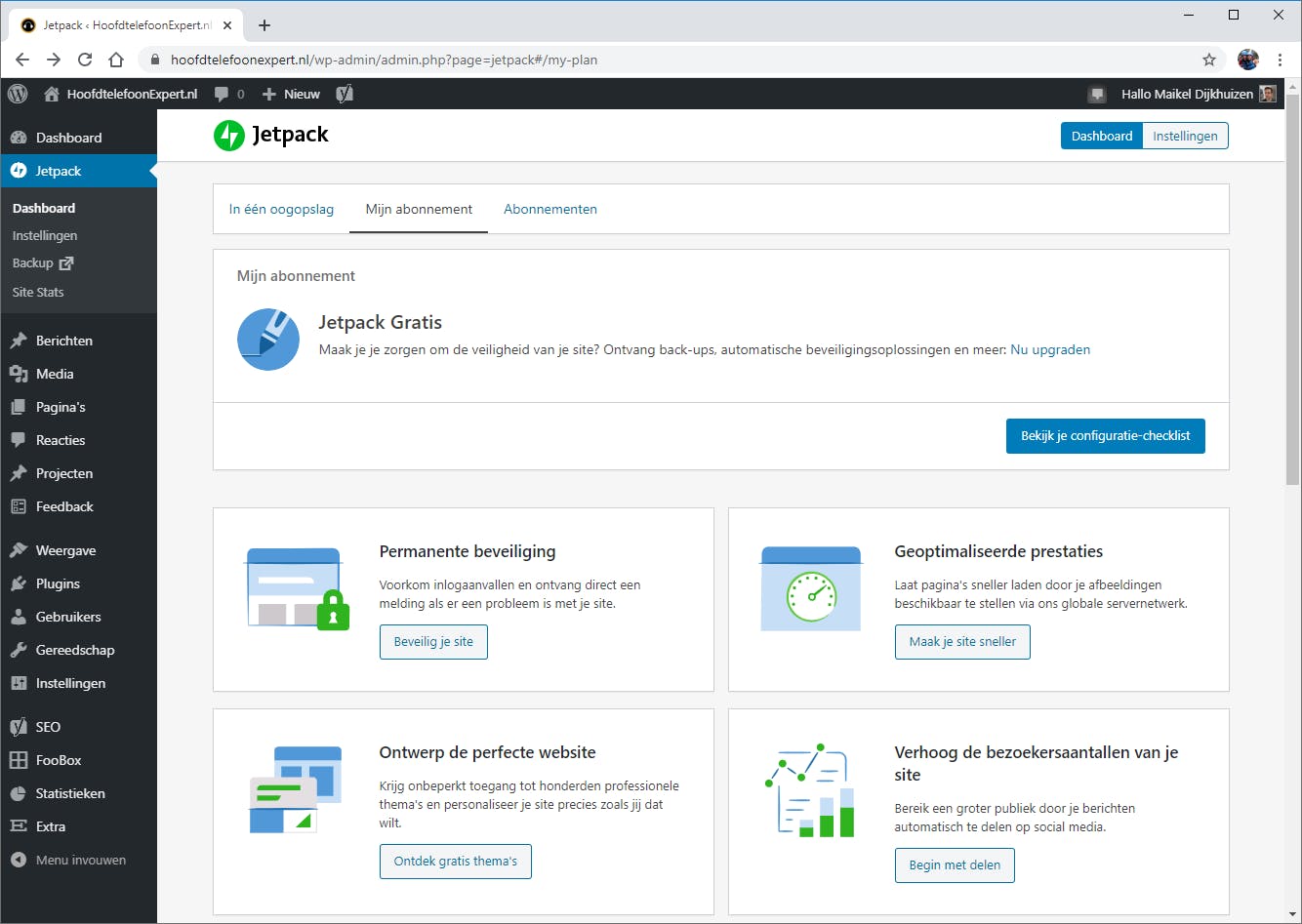The width and height of the screenshot is (1302, 924).
Task: Open the HoofdtelefoonExpert.nl home icon
Action: coord(52,94)
